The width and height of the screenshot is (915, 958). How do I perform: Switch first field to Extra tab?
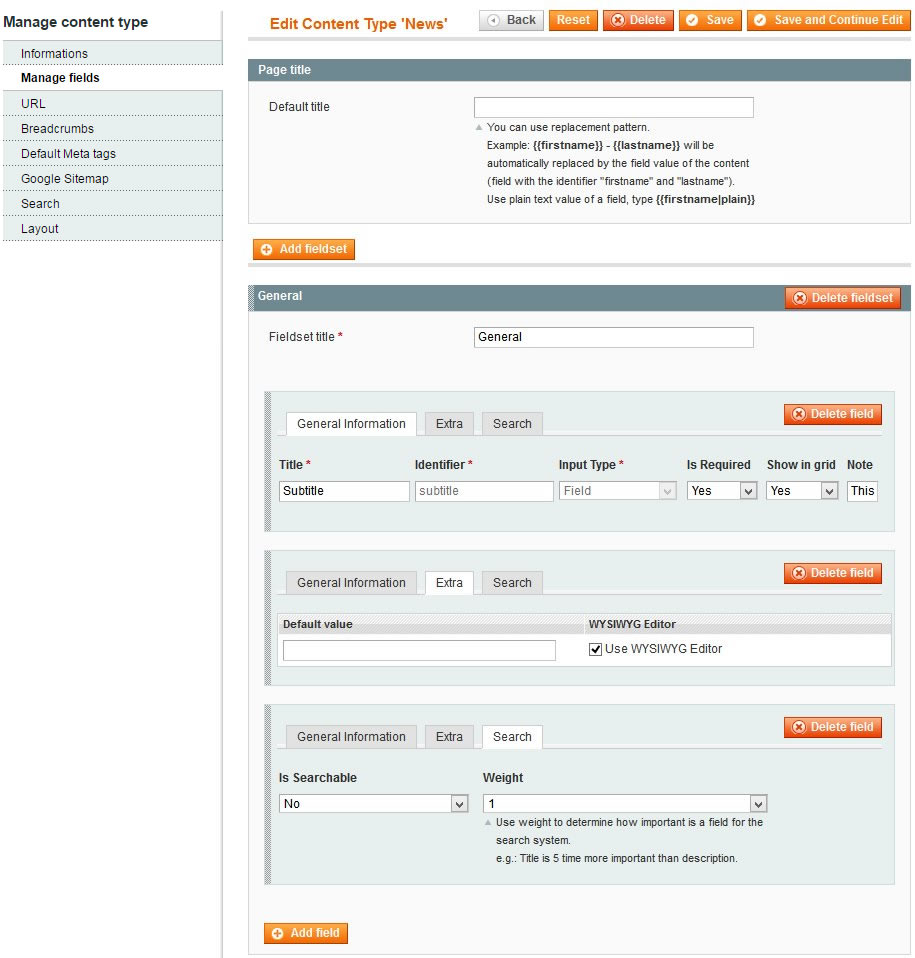[x=449, y=424]
